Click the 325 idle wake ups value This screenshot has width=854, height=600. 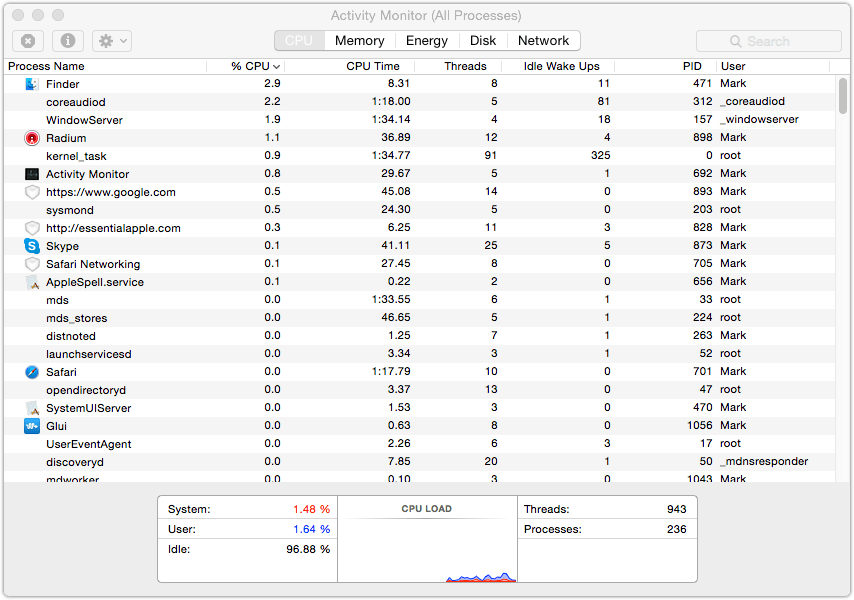click(600, 155)
